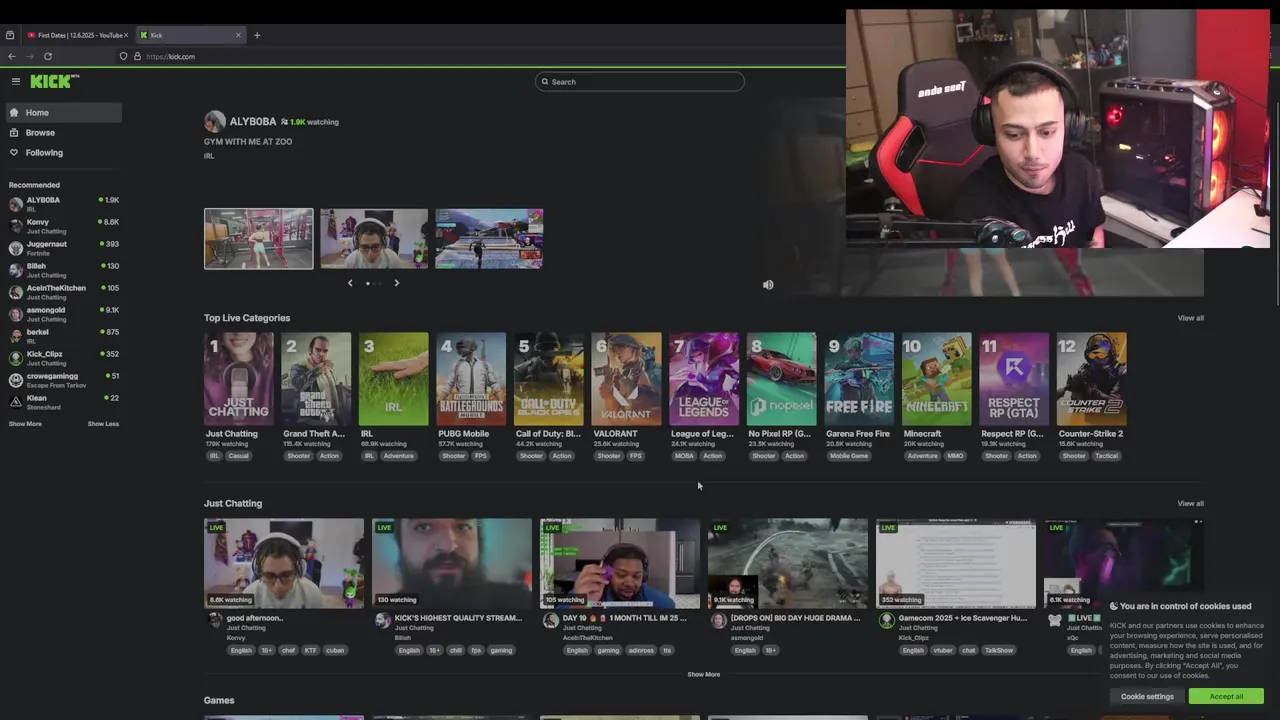Select gym stream carousel thumbnail
1280x720 pixels.
click(x=259, y=239)
